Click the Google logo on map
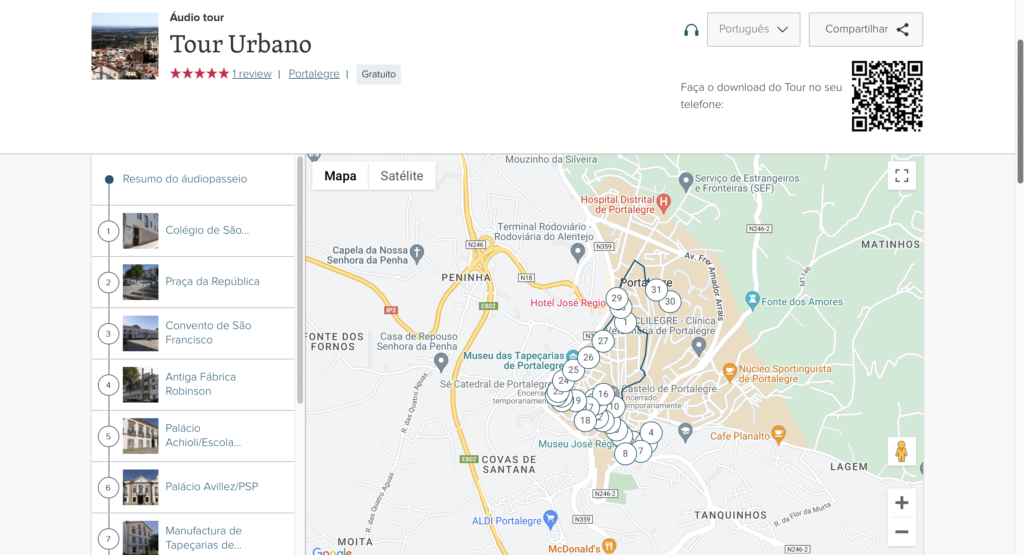Screen dimensions: 1024x555 (332, 551)
